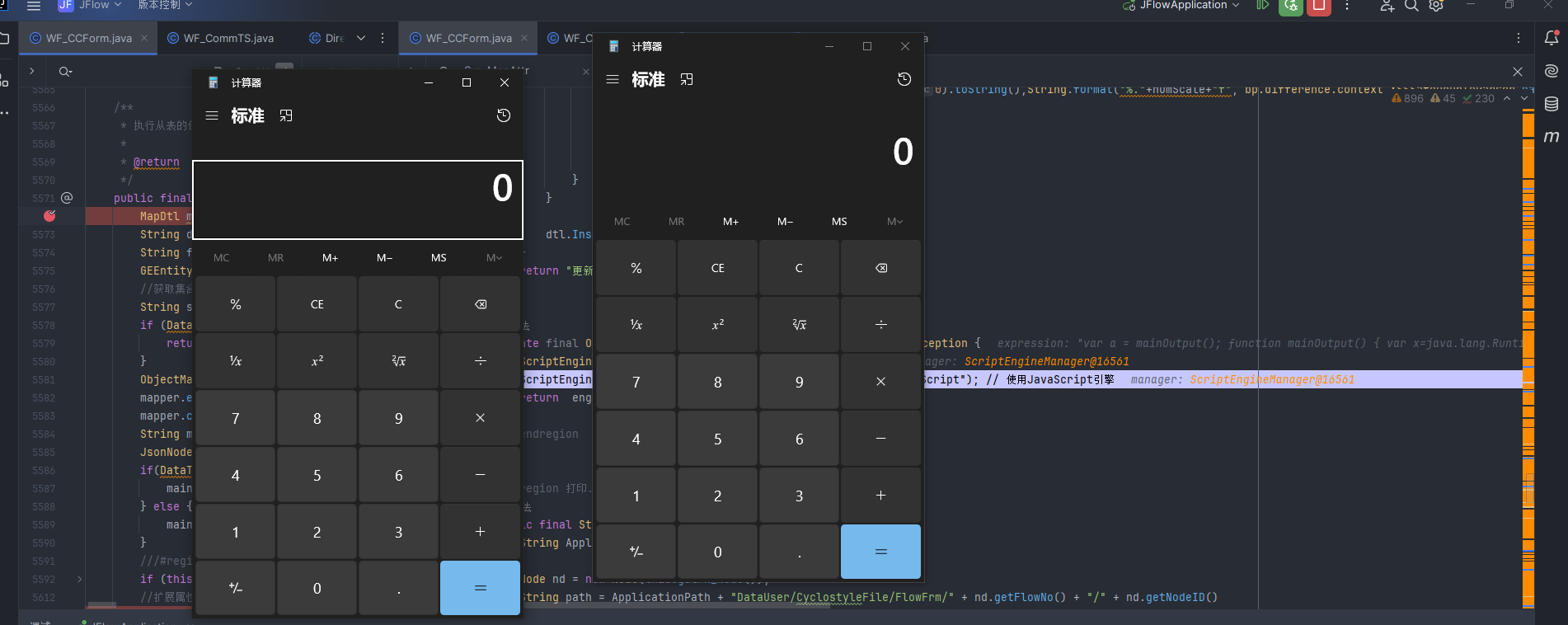Stop the running application with the red stop icon
The height and width of the screenshot is (625, 1568).
(1319, 6)
